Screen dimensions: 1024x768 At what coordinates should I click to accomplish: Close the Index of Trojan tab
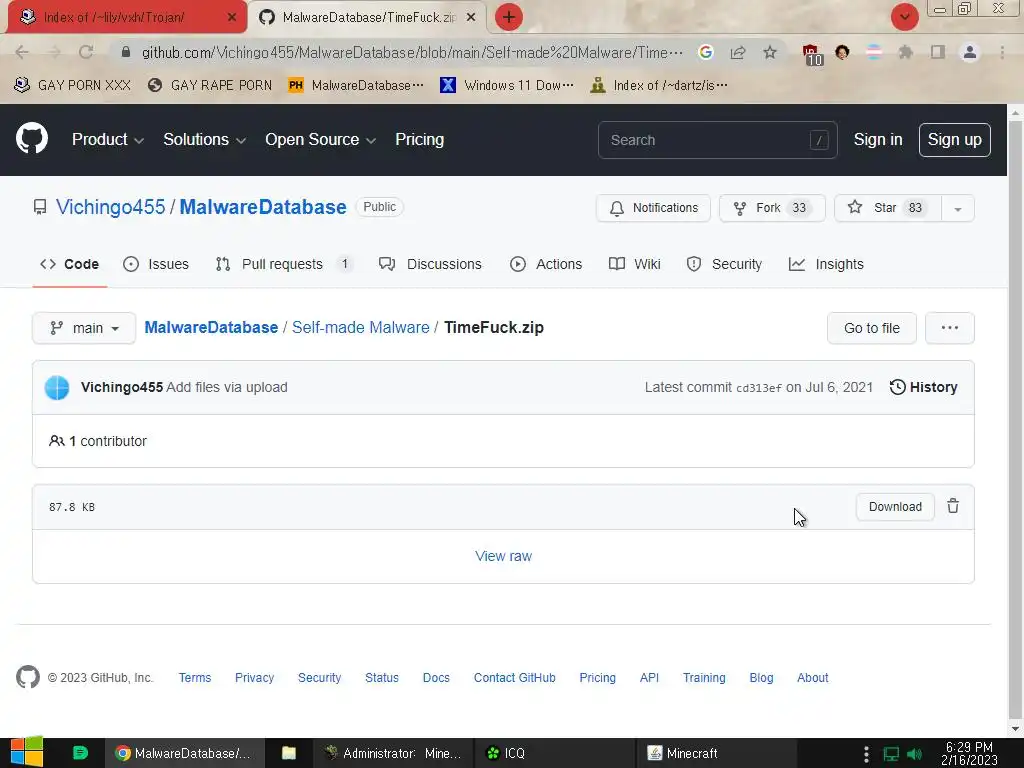pos(231,17)
